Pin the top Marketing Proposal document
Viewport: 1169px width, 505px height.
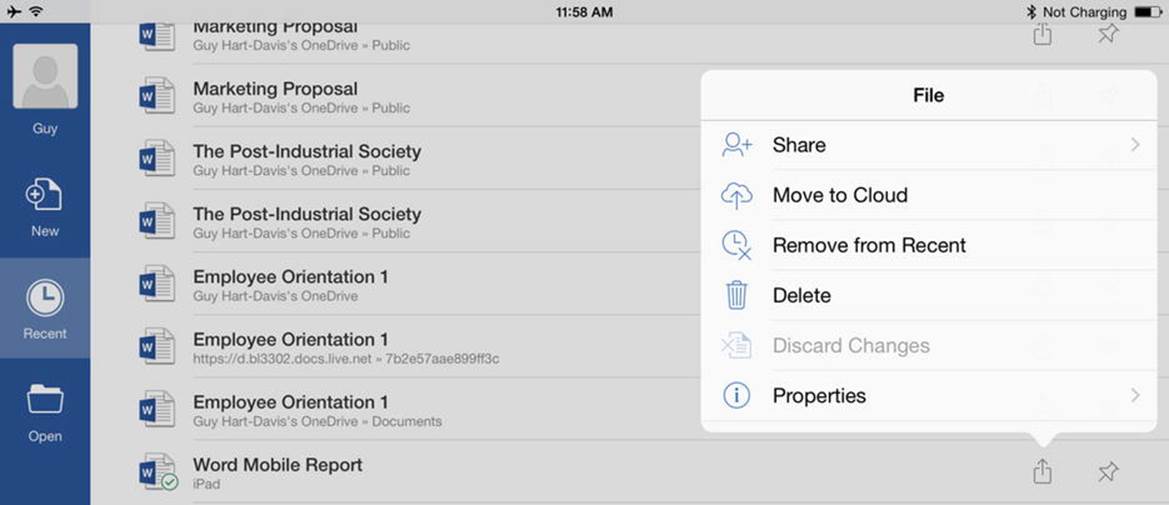coord(1108,34)
